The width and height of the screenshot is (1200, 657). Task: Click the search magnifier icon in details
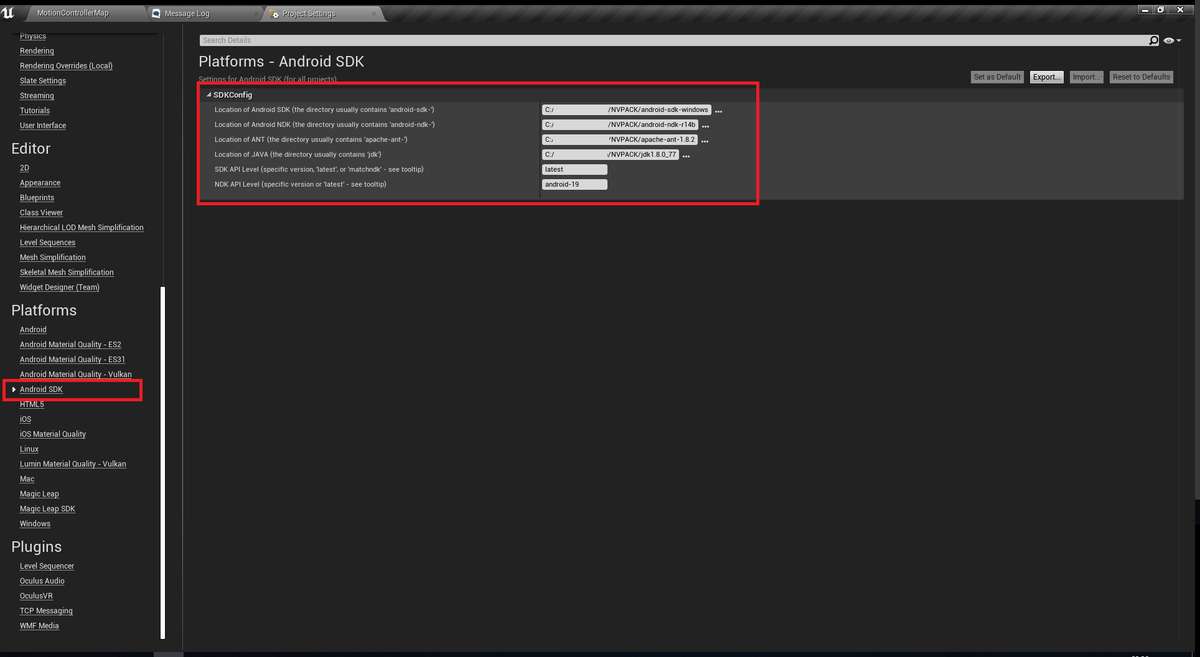(x=1154, y=40)
